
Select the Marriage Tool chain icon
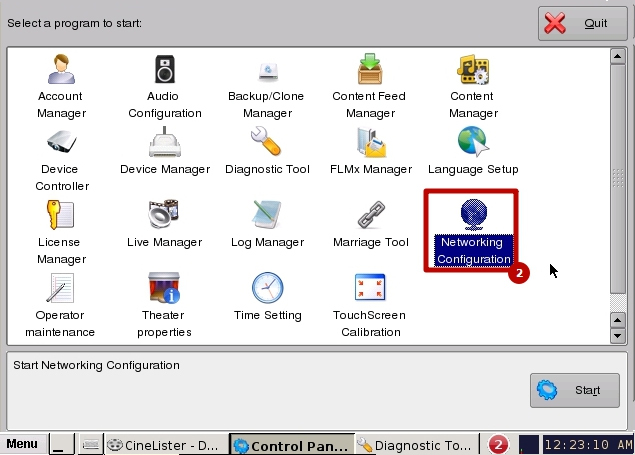pos(371,215)
